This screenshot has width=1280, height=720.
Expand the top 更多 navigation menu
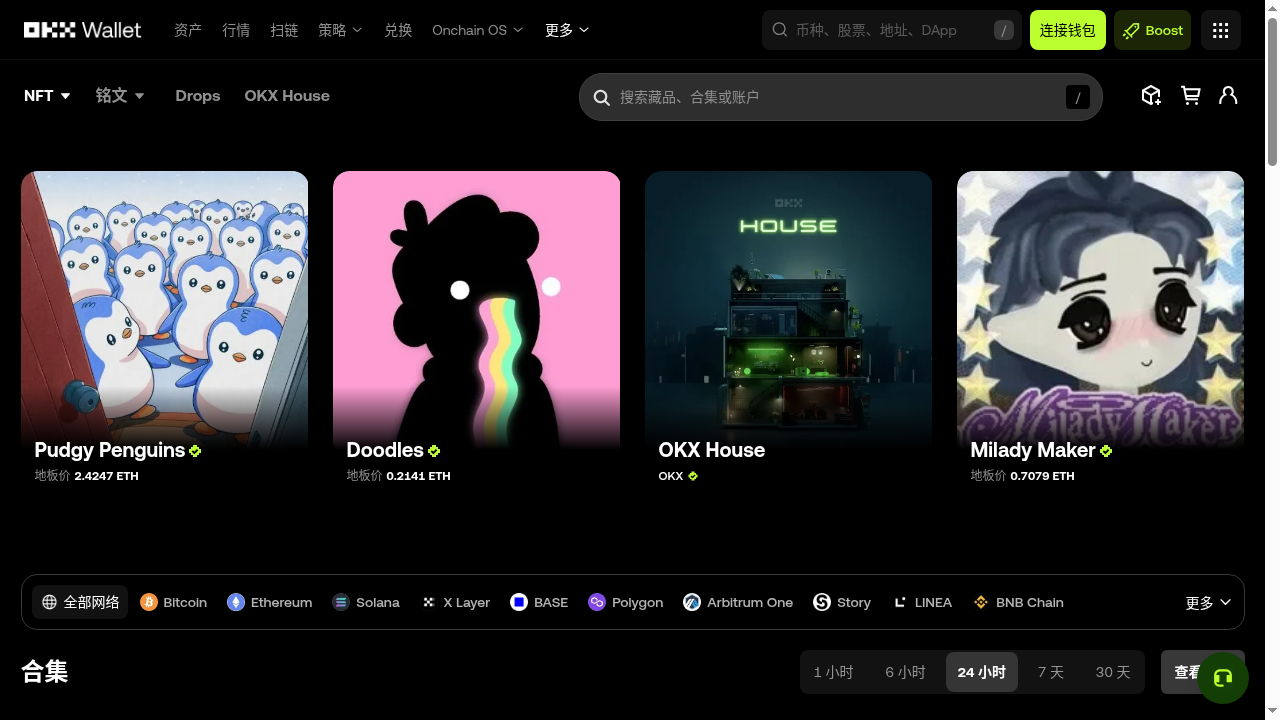pyautogui.click(x=567, y=30)
